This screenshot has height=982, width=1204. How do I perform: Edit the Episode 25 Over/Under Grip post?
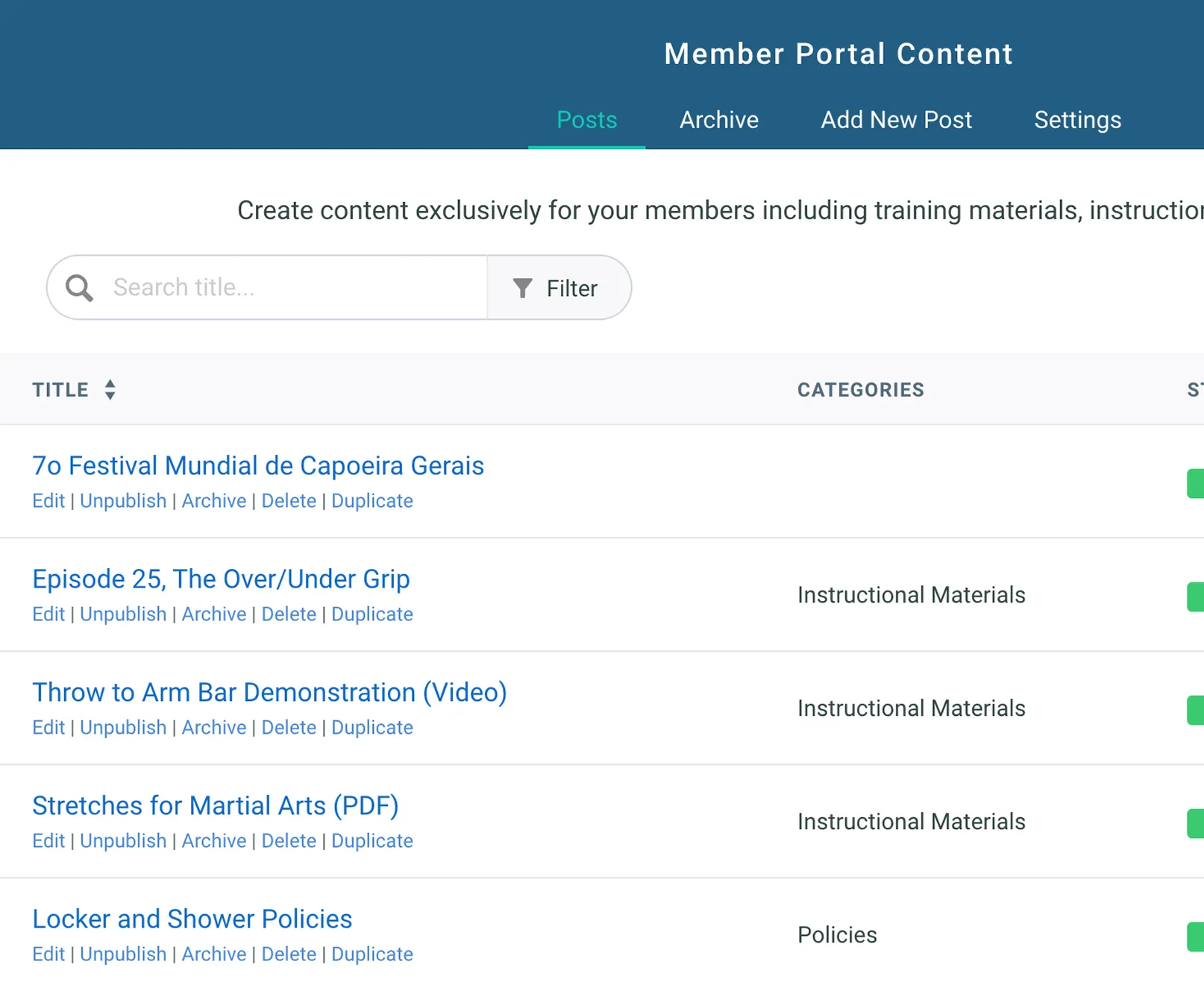point(48,614)
